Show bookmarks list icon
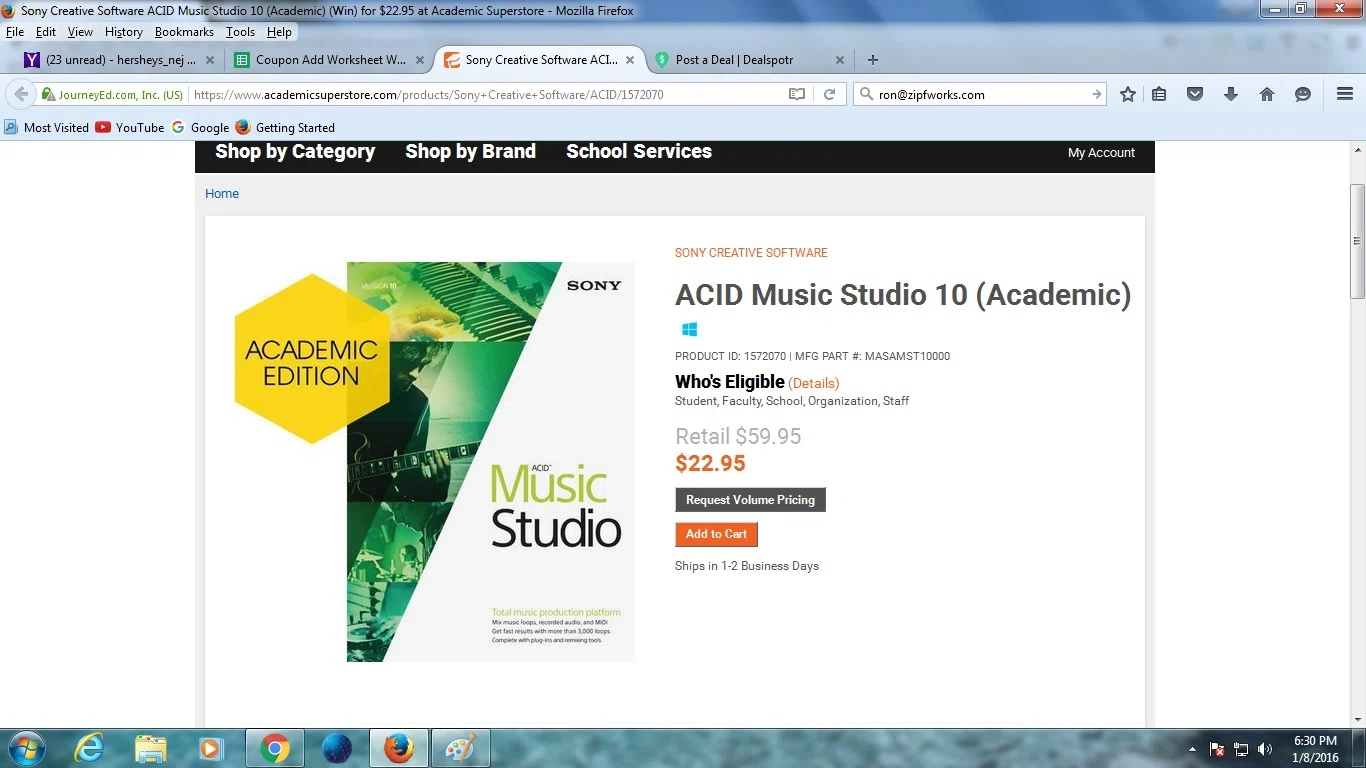 click(x=1159, y=94)
